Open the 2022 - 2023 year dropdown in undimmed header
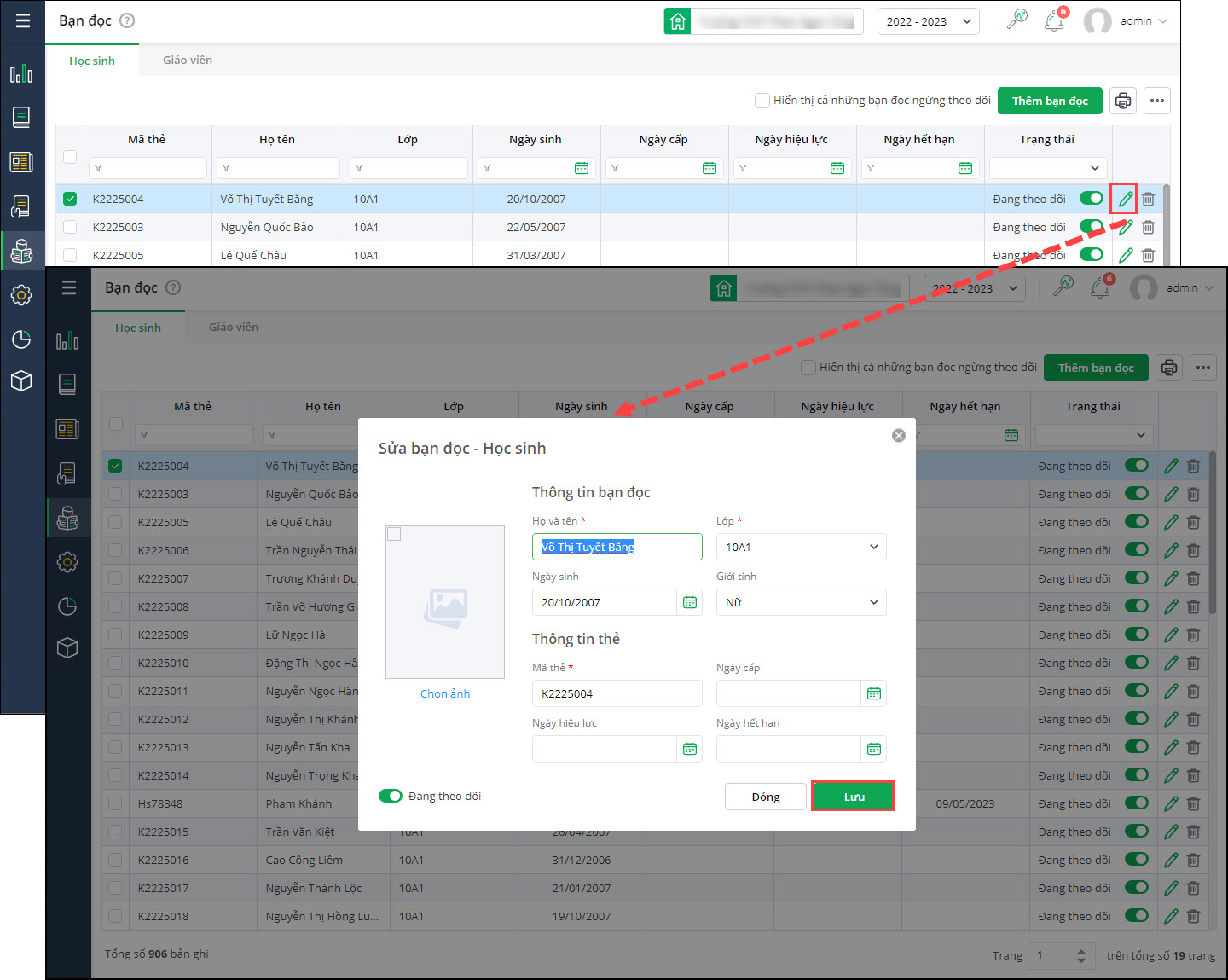This screenshot has width=1228, height=980. [929, 21]
